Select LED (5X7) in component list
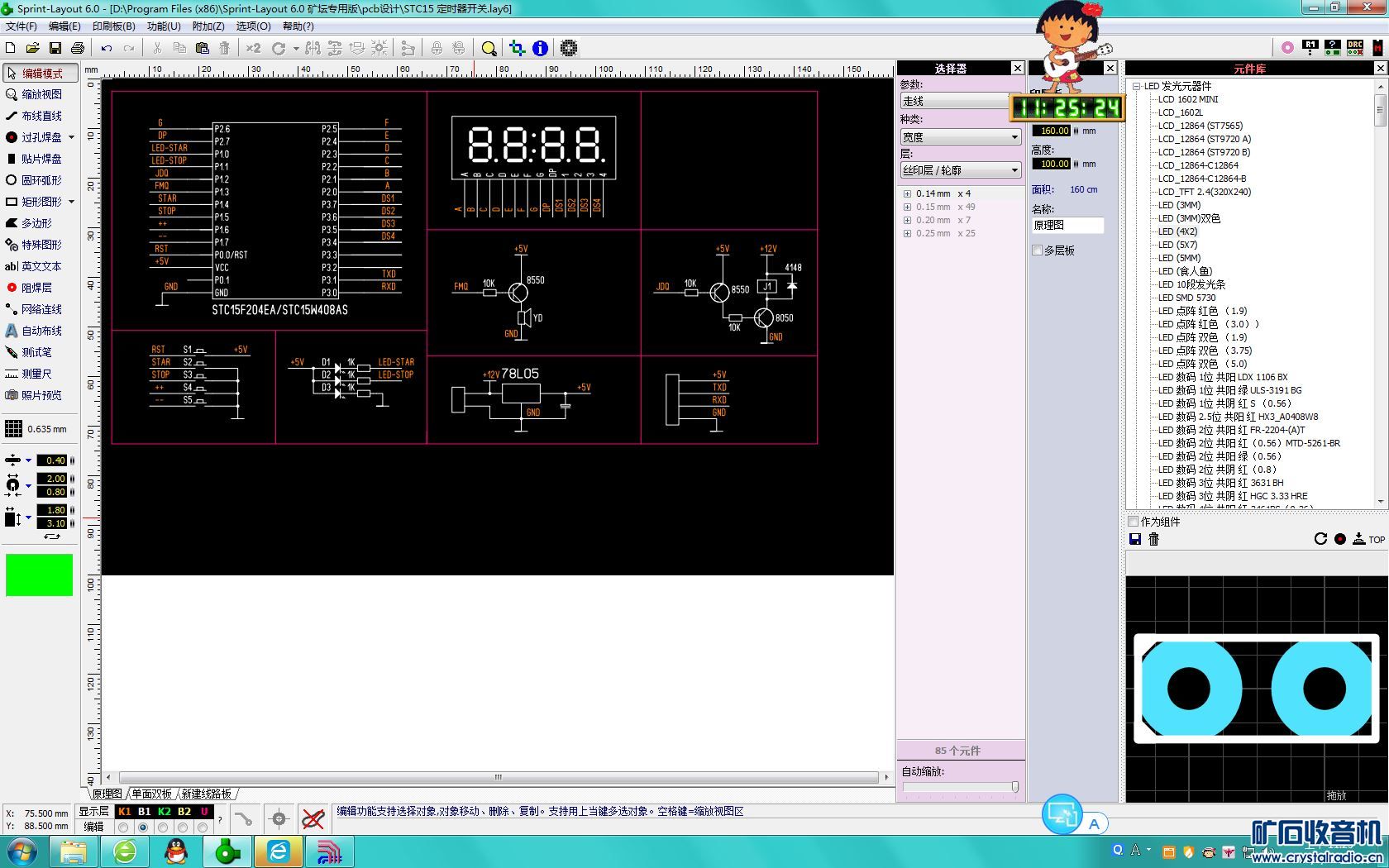The width and height of the screenshot is (1389, 868). pyautogui.click(x=1177, y=245)
